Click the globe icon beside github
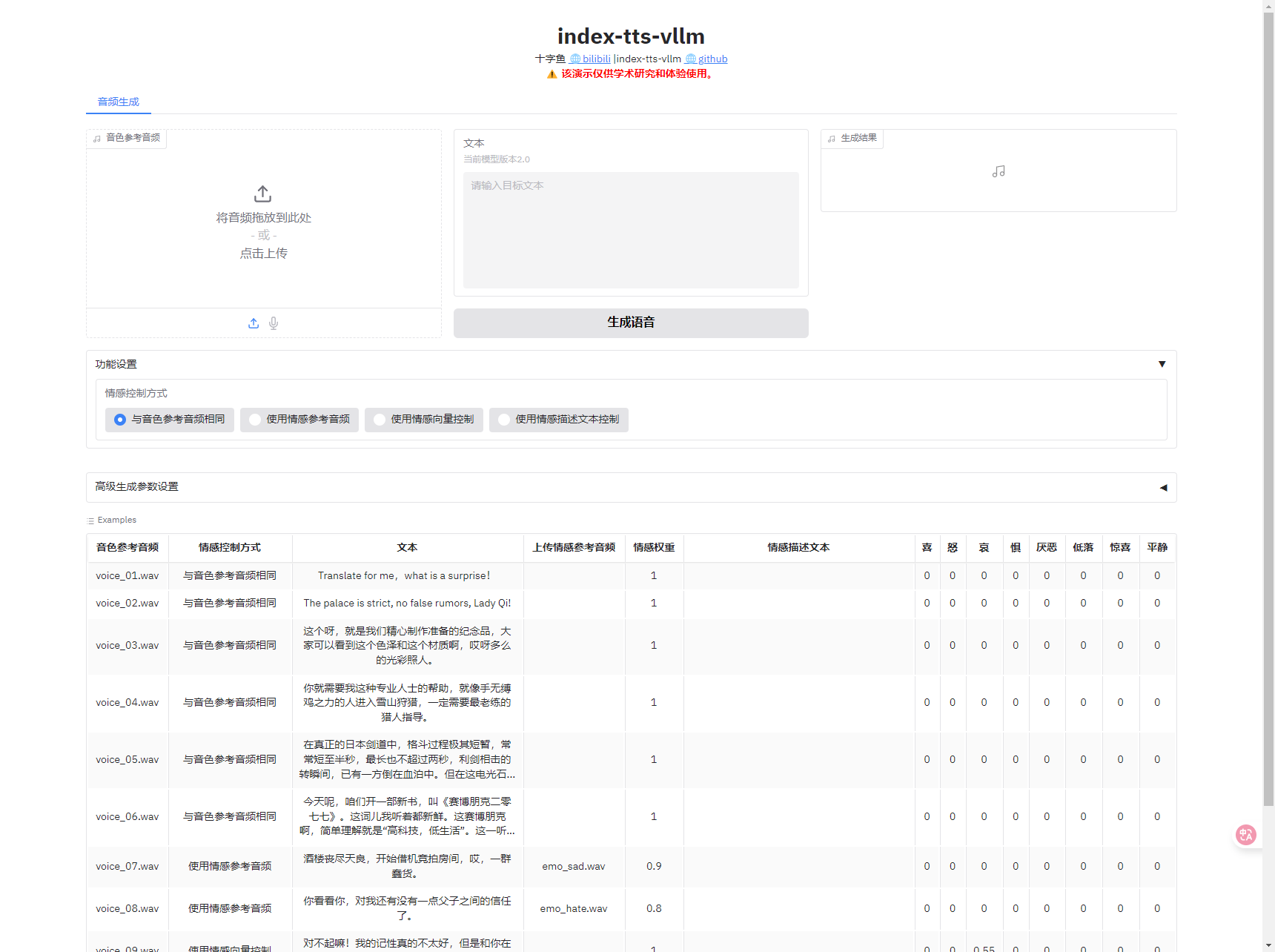 pyautogui.click(x=690, y=59)
